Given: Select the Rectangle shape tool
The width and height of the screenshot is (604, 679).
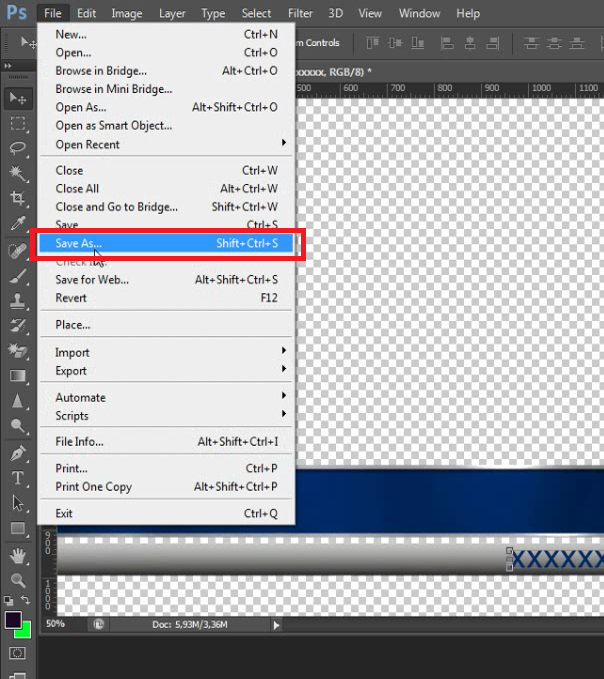Looking at the screenshot, I should point(18,528).
